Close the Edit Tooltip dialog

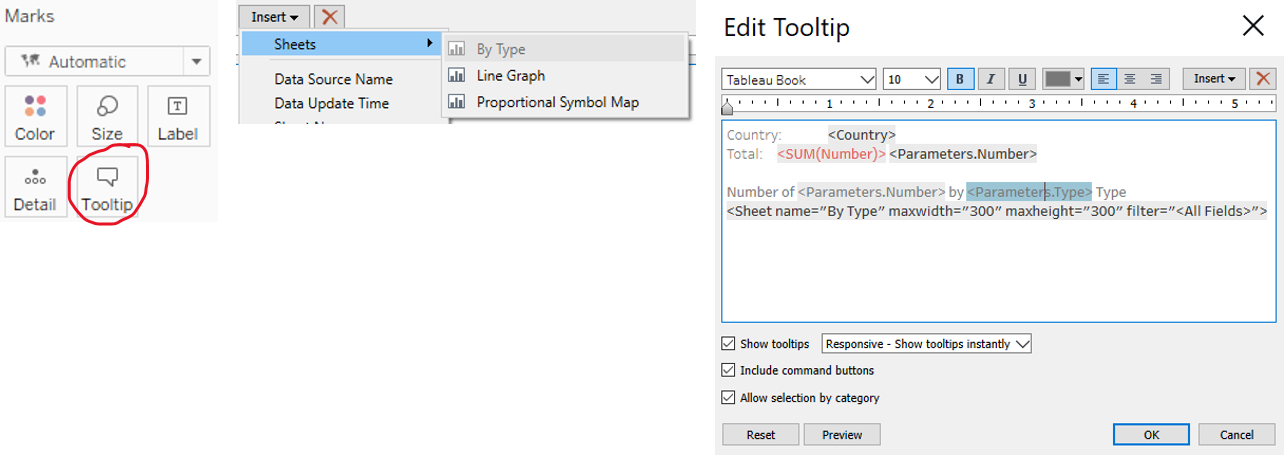(1253, 26)
